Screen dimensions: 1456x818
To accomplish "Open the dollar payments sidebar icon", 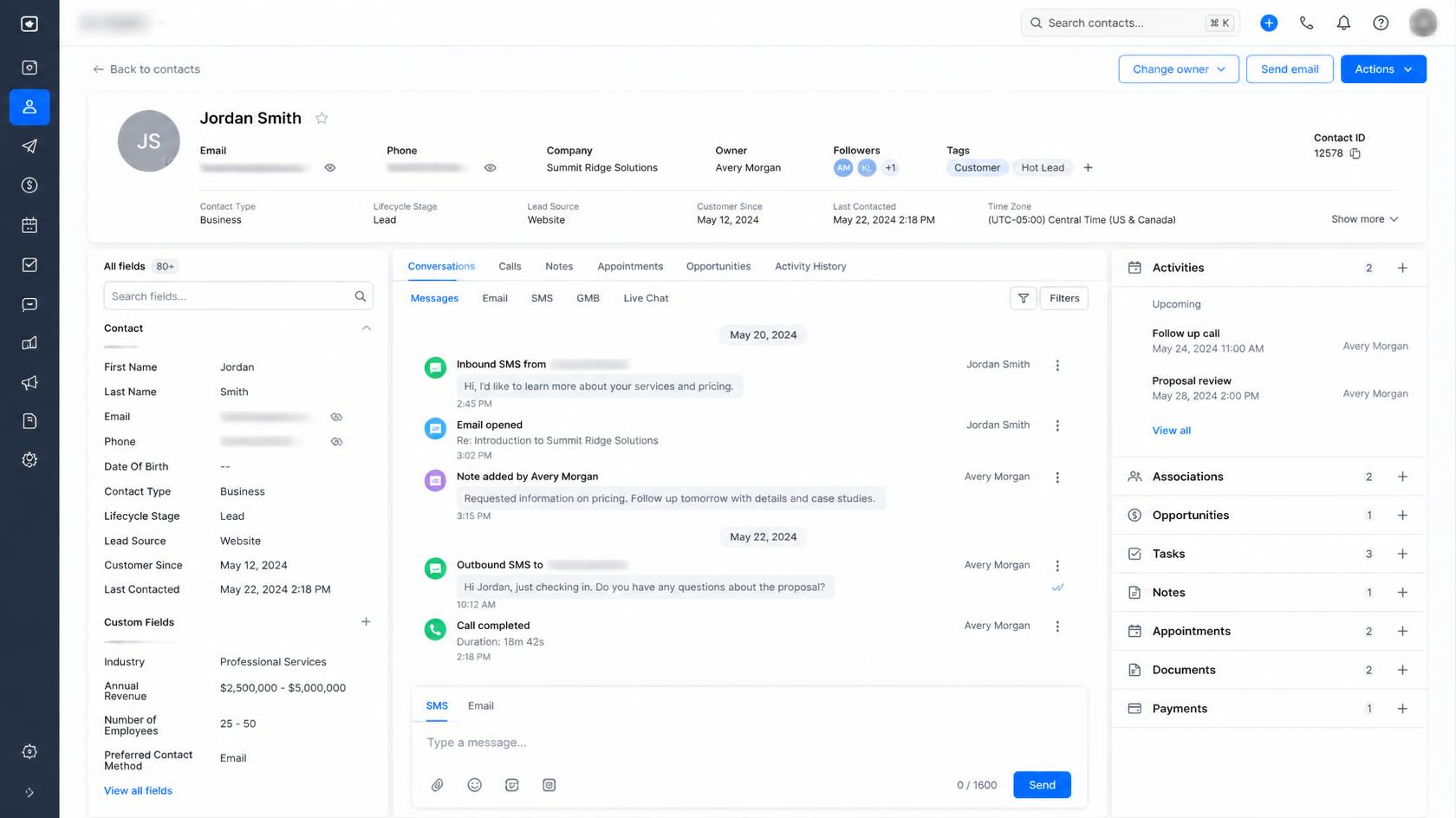I will coord(29,185).
